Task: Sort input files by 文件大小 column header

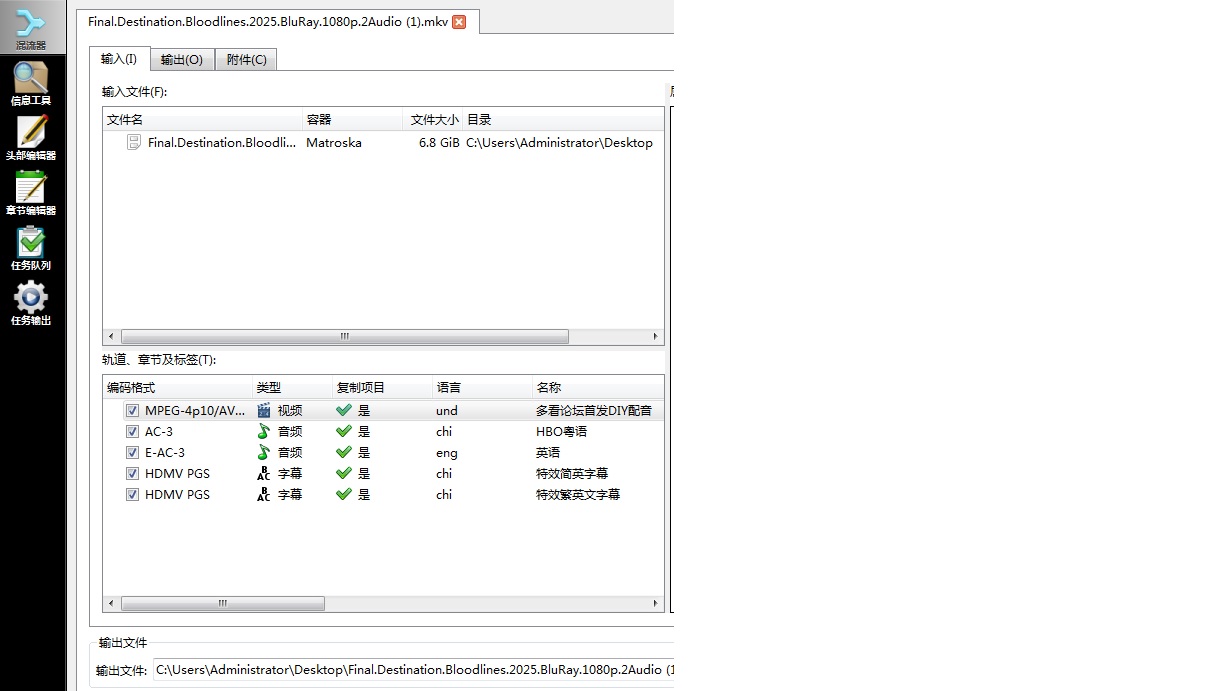Action: coord(433,119)
